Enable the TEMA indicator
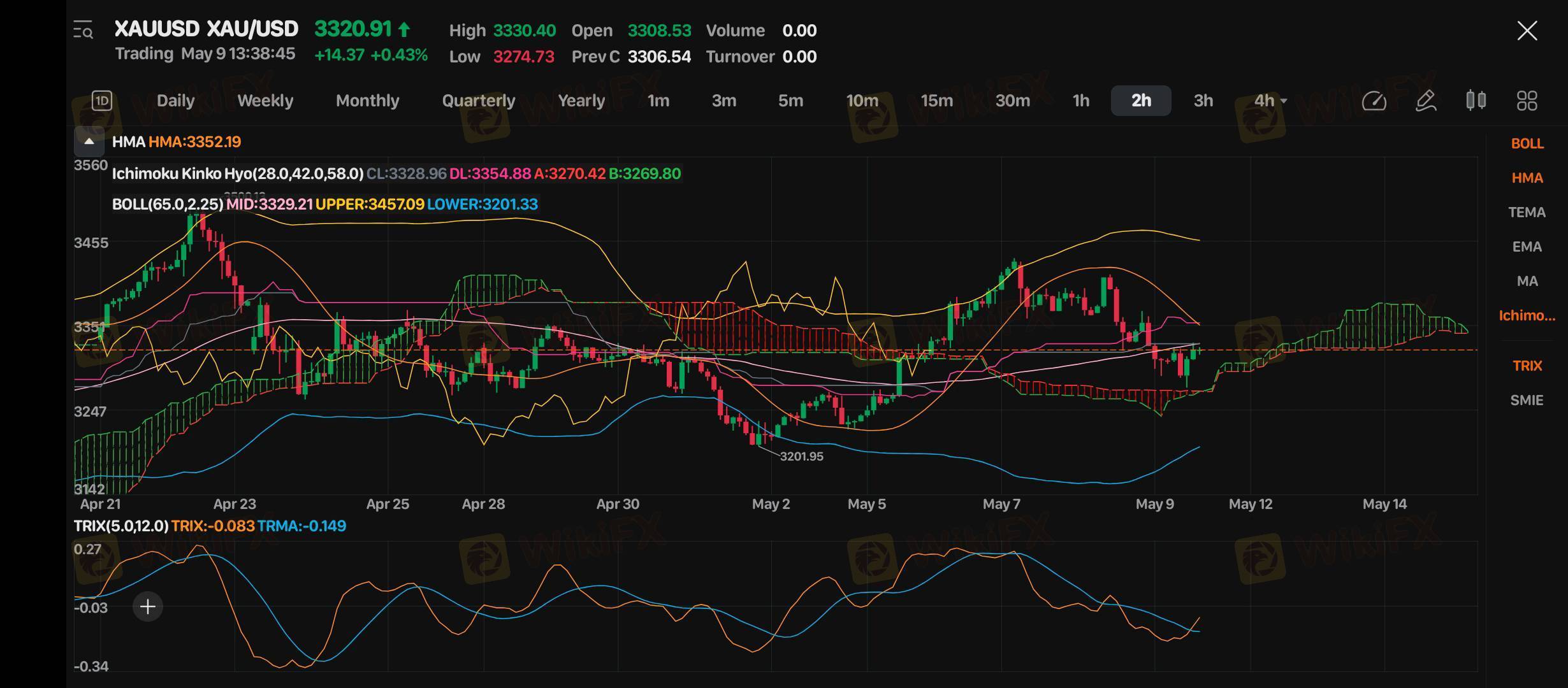Screen dimensions: 1568x688 (x=1527, y=212)
